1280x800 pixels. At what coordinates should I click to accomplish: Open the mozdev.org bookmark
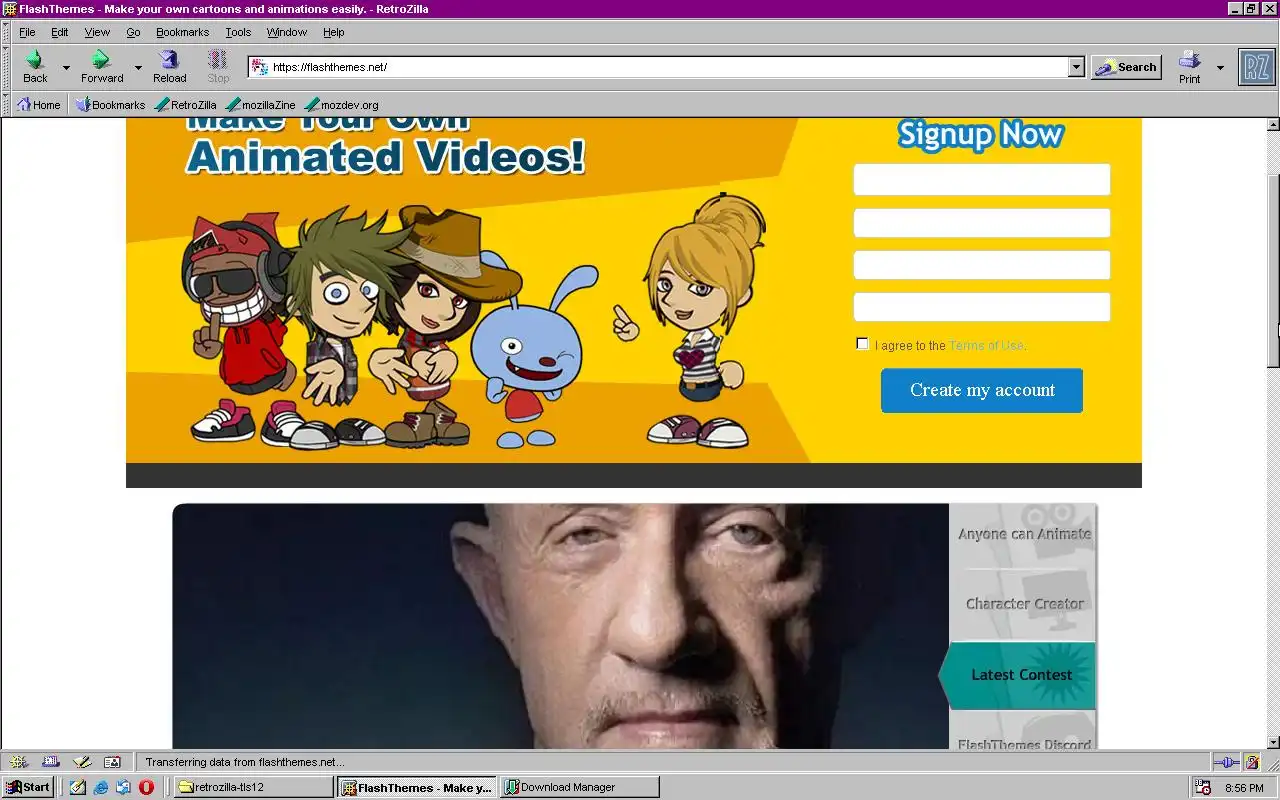pyautogui.click(x=341, y=104)
